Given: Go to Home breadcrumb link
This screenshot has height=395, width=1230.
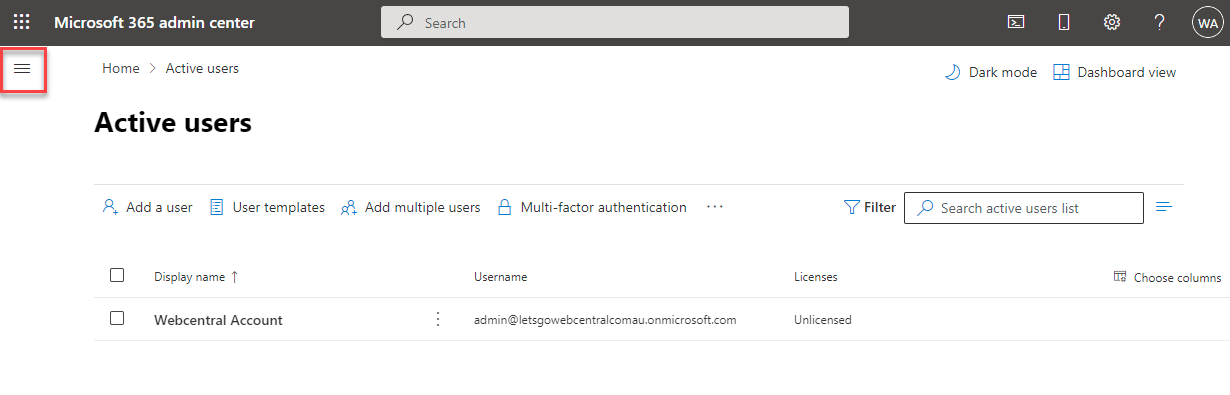Looking at the screenshot, I should 121,68.
